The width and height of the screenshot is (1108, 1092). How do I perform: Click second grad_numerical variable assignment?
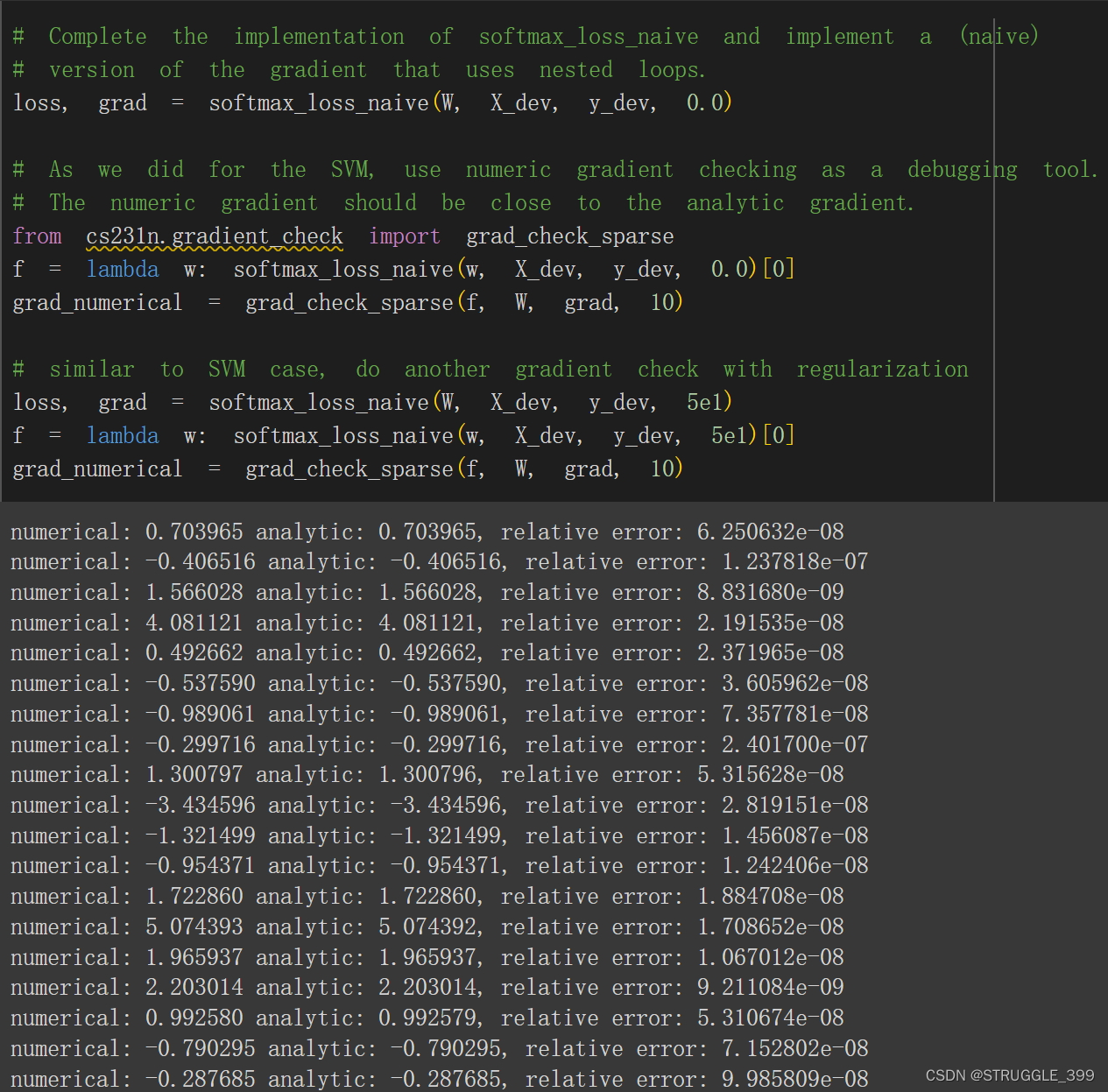click(97, 469)
